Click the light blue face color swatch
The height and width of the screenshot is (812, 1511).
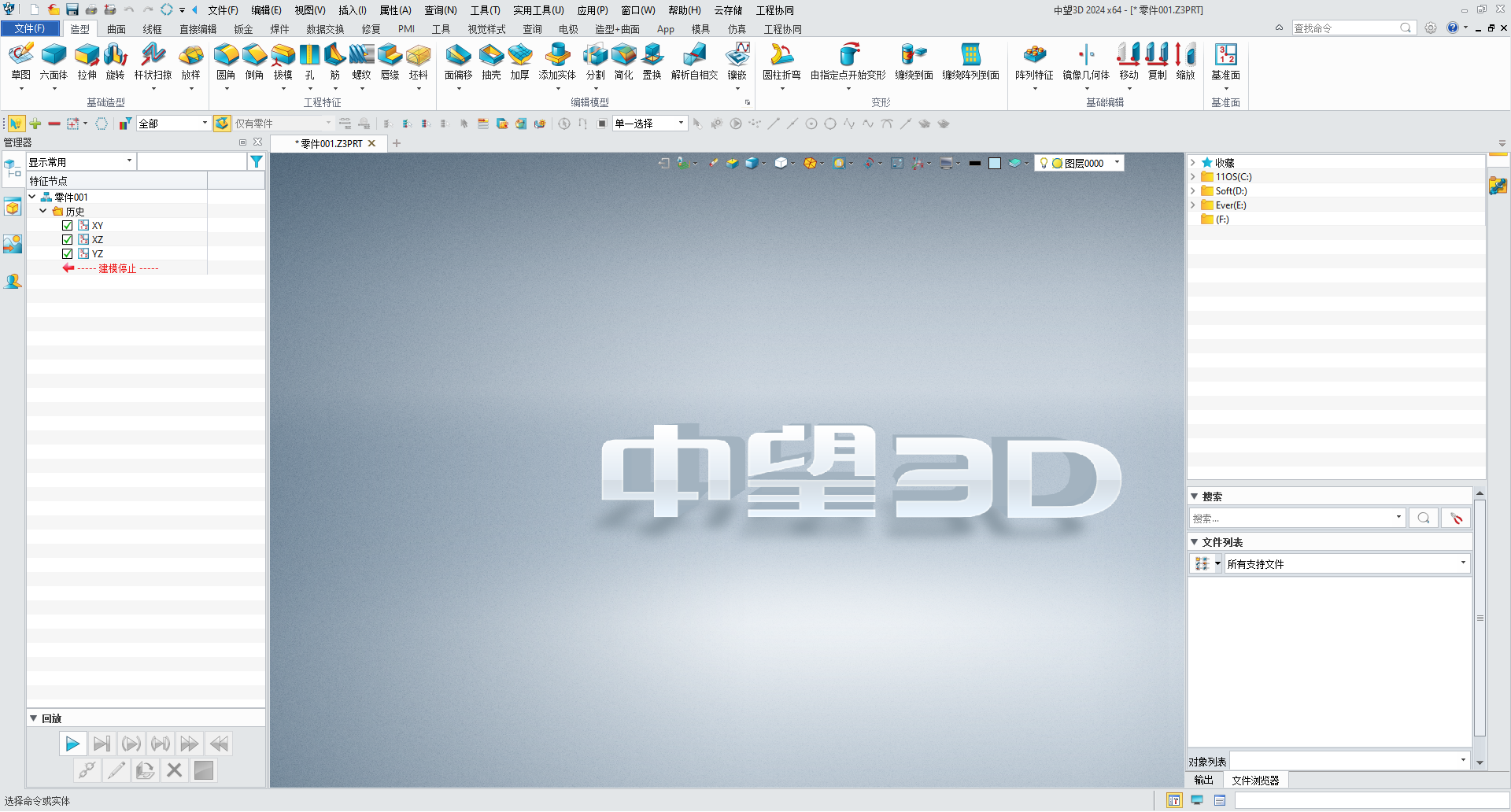click(995, 163)
